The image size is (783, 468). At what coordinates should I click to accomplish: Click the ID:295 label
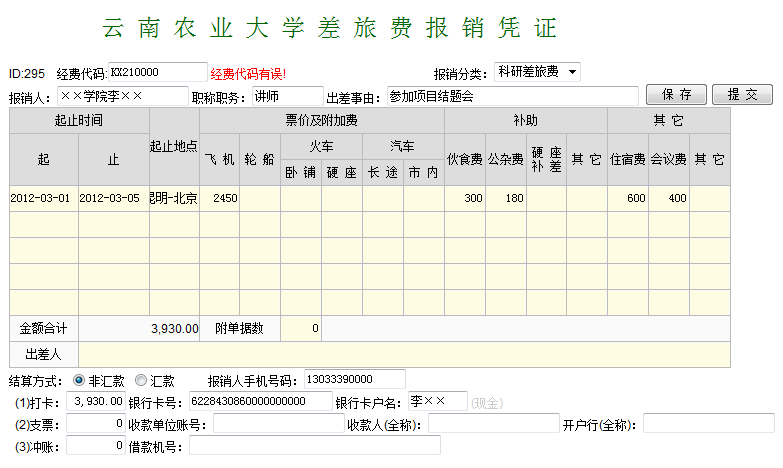27,74
